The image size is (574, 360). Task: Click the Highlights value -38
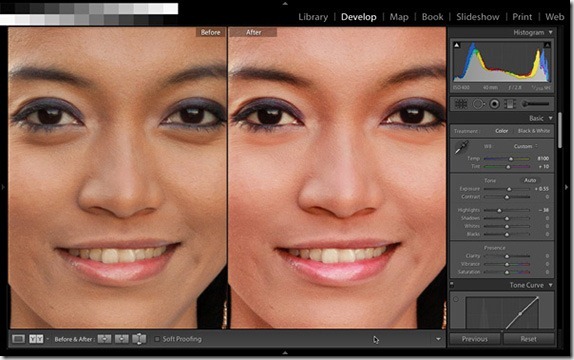coord(544,210)
